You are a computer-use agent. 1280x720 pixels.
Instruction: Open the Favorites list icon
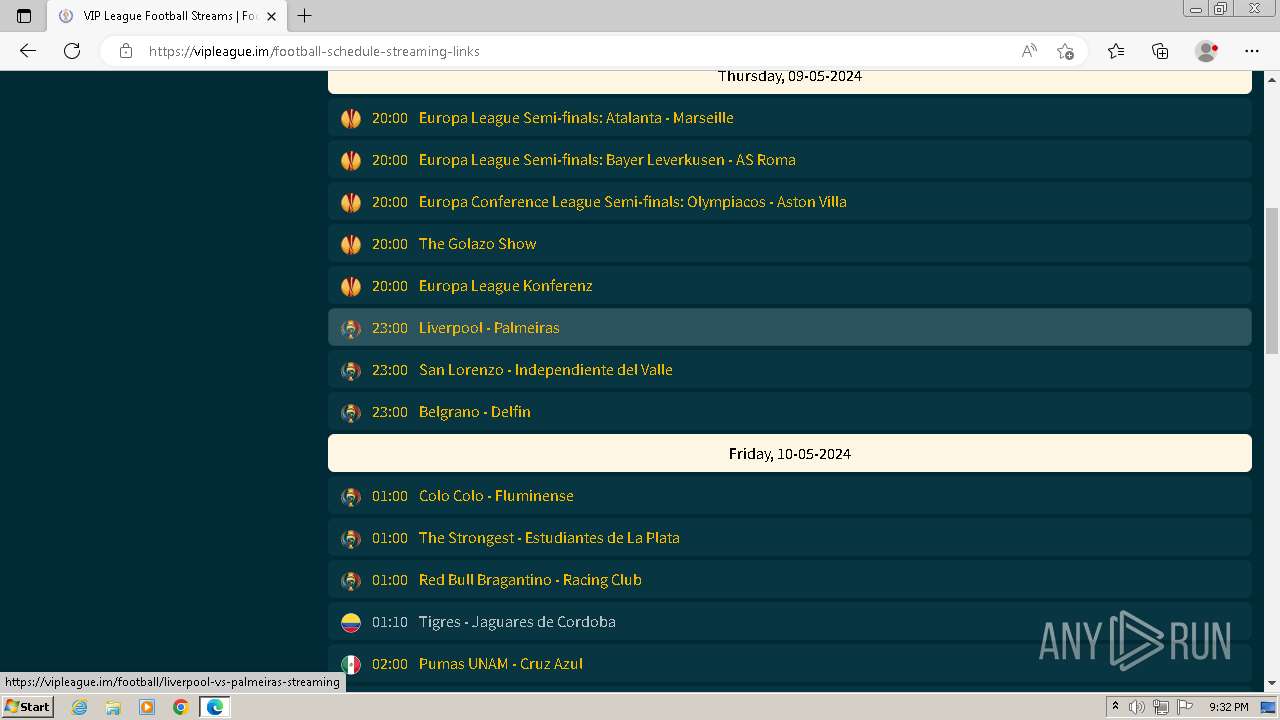(1116, 51)
